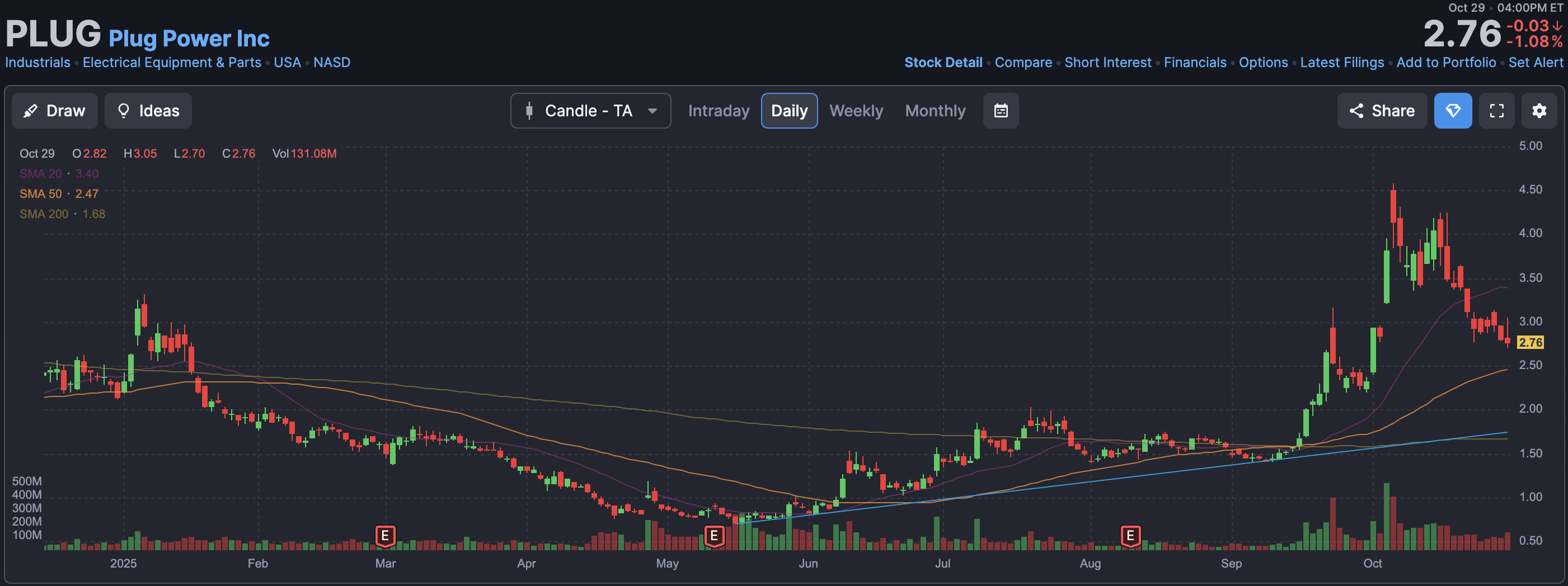Screen dimensions: 1568x586
Task: Open chart settings gear icon
Action: coord(1539,111)
